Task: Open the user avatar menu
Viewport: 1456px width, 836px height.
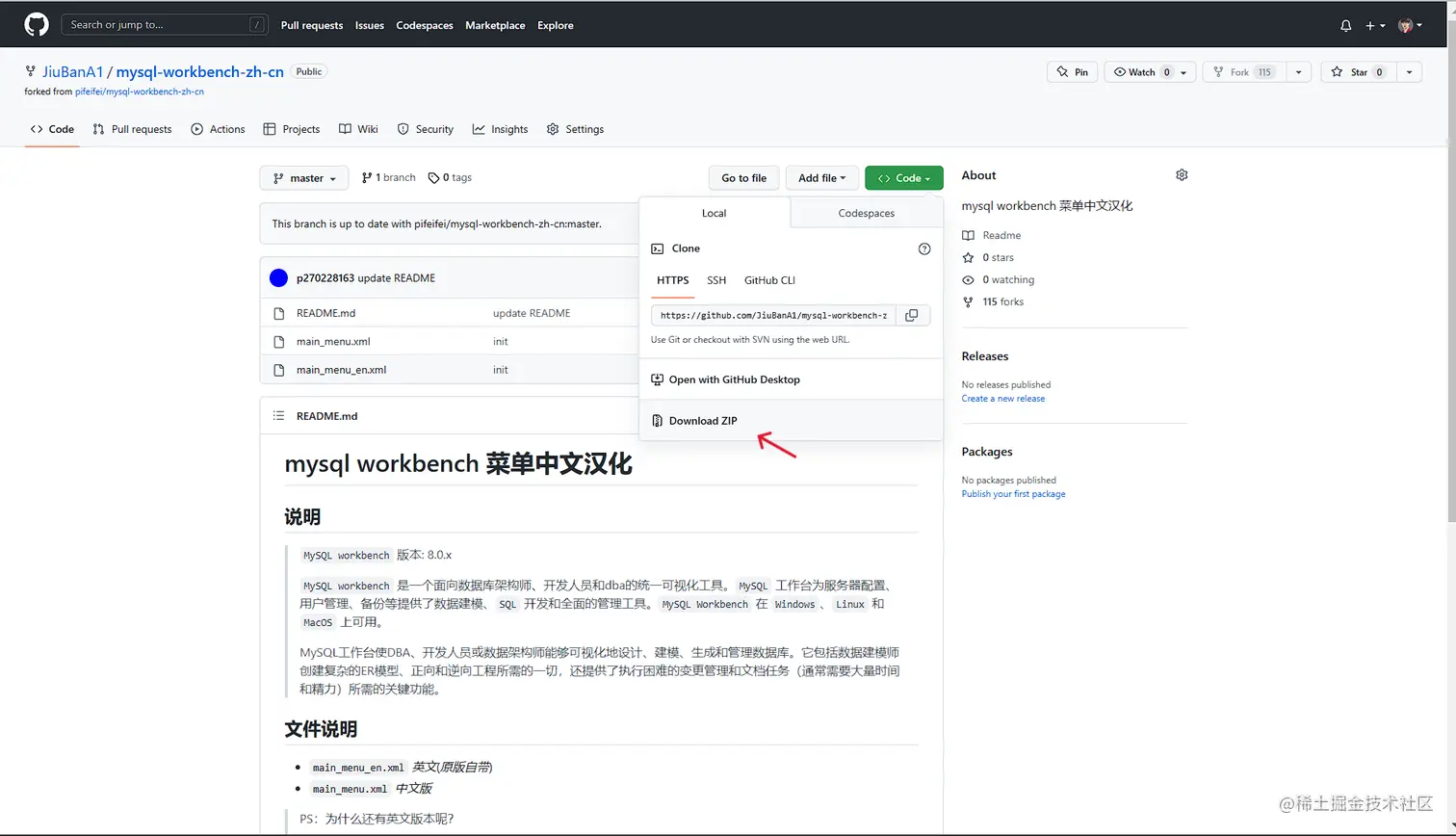Action: click(x=1410, y=26)
